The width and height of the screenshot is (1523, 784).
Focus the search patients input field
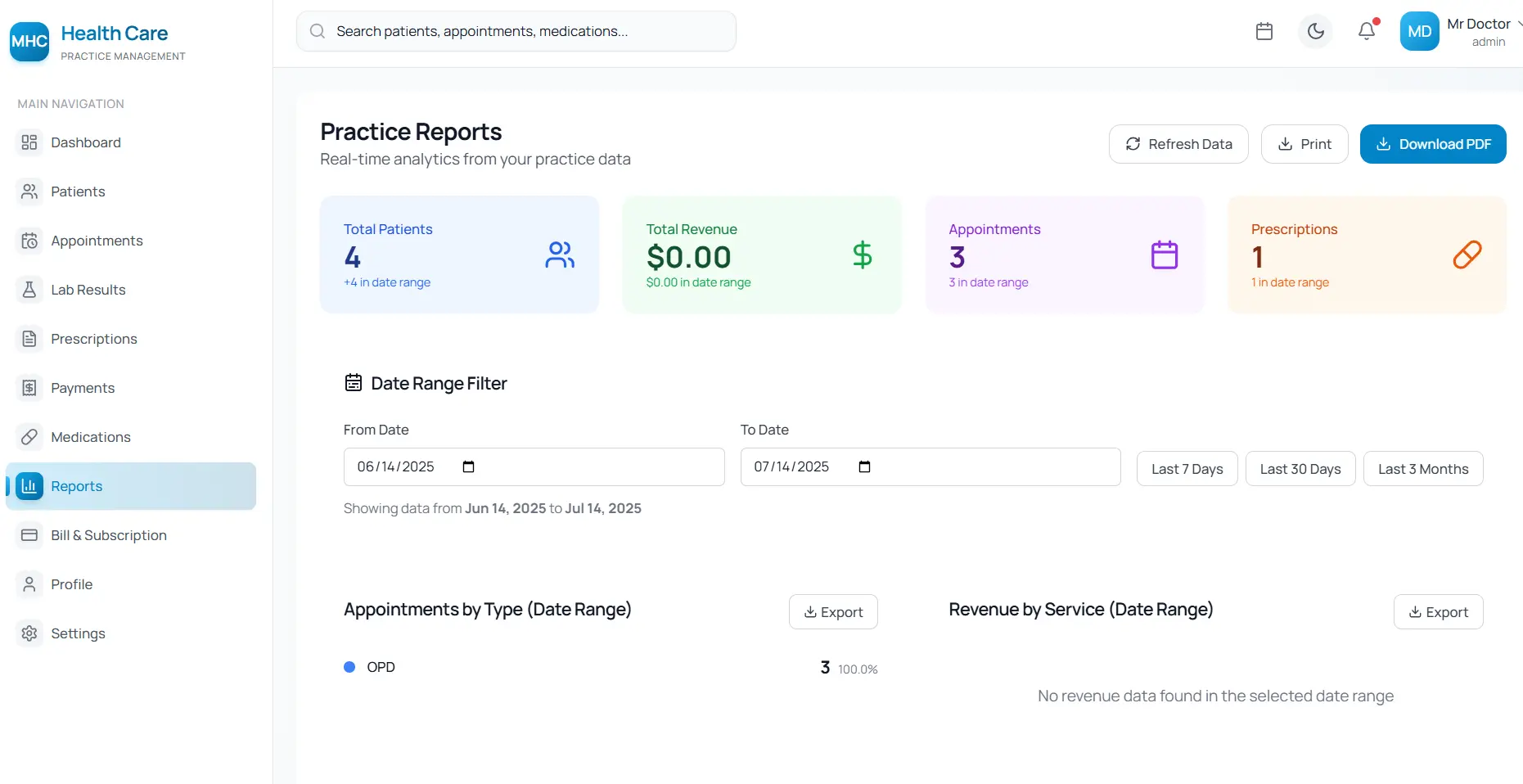tap(516, 31)
